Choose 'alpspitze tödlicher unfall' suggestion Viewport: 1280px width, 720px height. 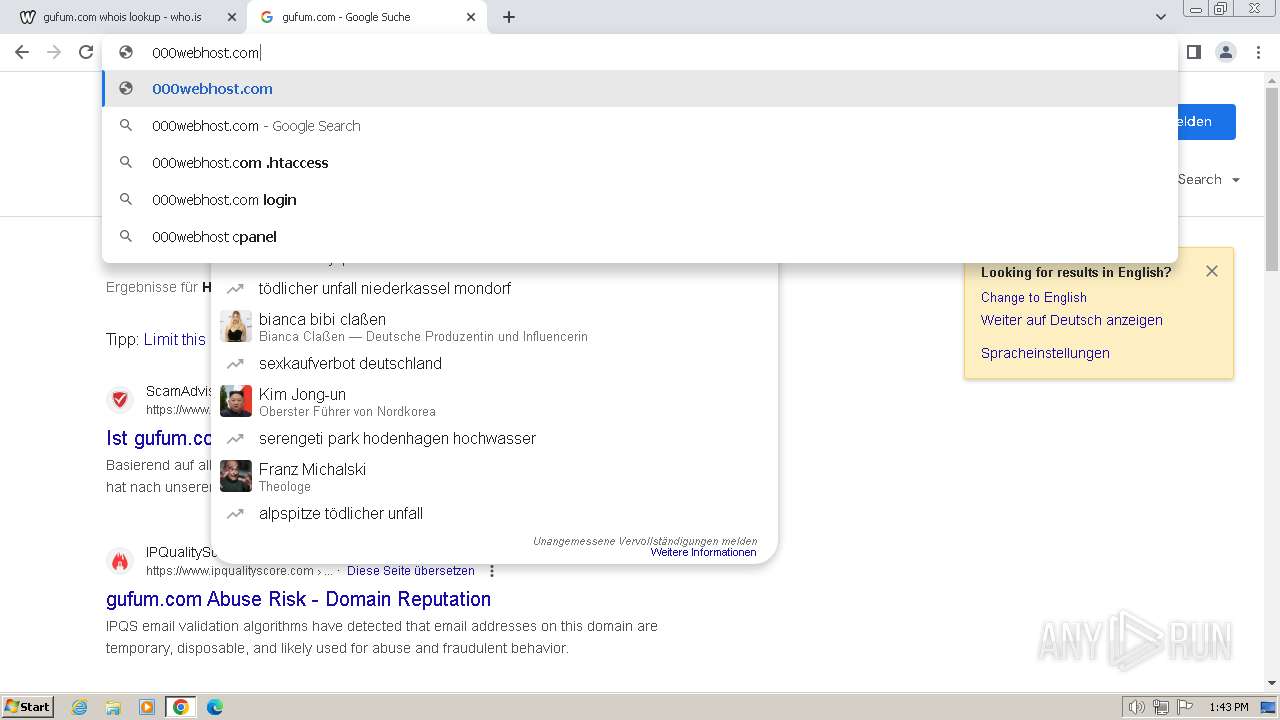tap(494, 514)
